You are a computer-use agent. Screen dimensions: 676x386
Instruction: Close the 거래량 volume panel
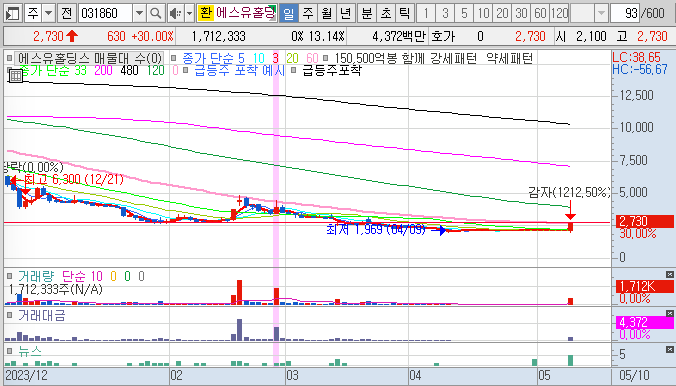point(670,274)
